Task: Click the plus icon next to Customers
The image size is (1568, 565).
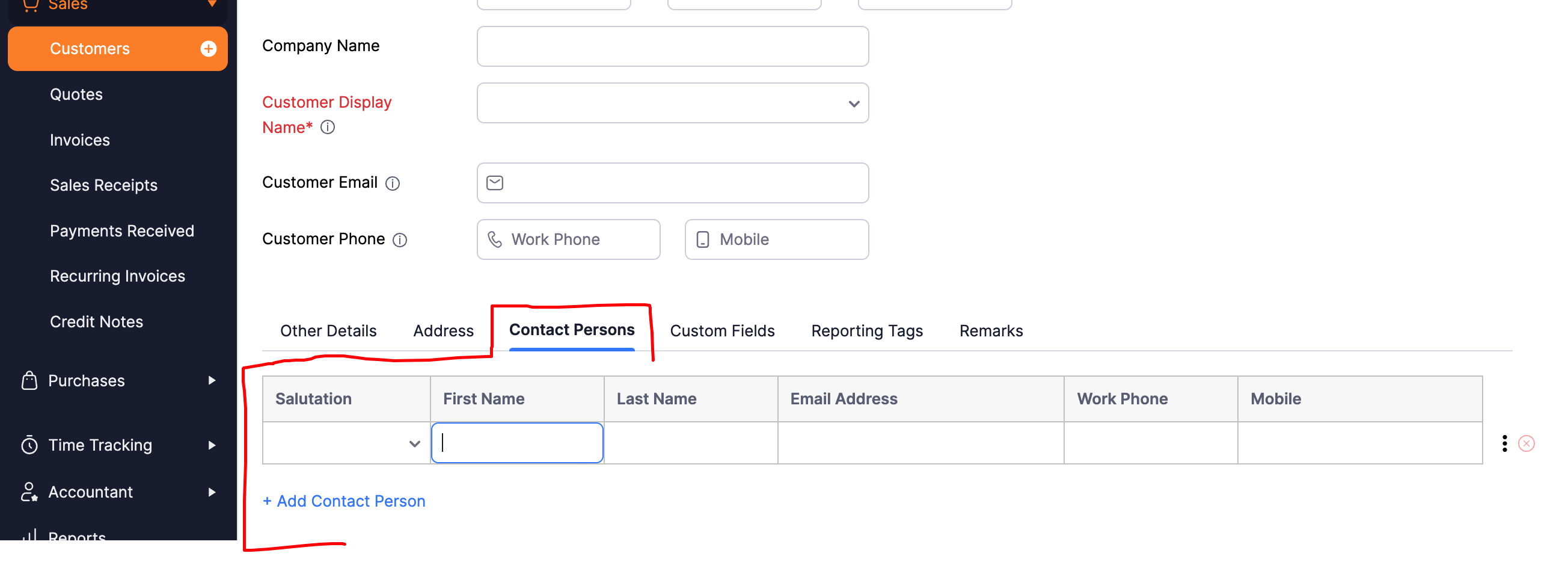Action: (208, 49)
